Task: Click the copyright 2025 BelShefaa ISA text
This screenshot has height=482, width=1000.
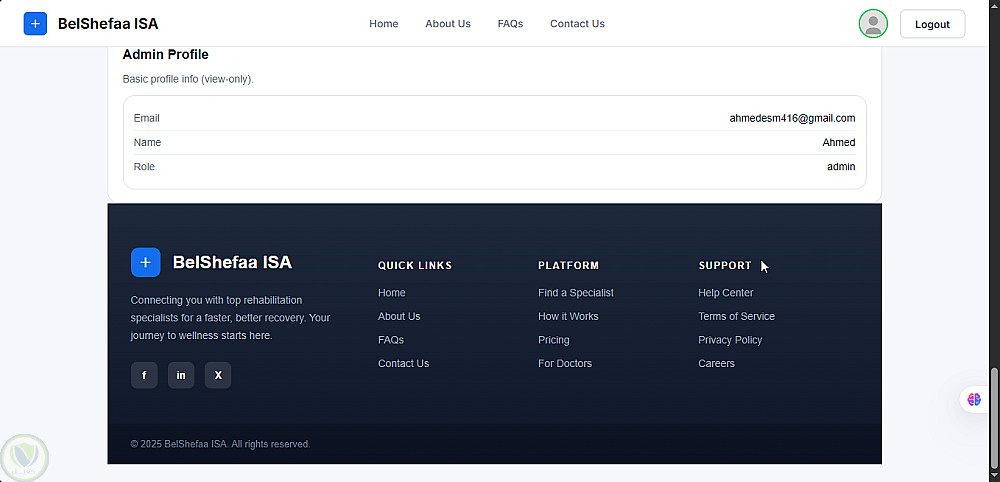Action: click(x=220, y=444)
